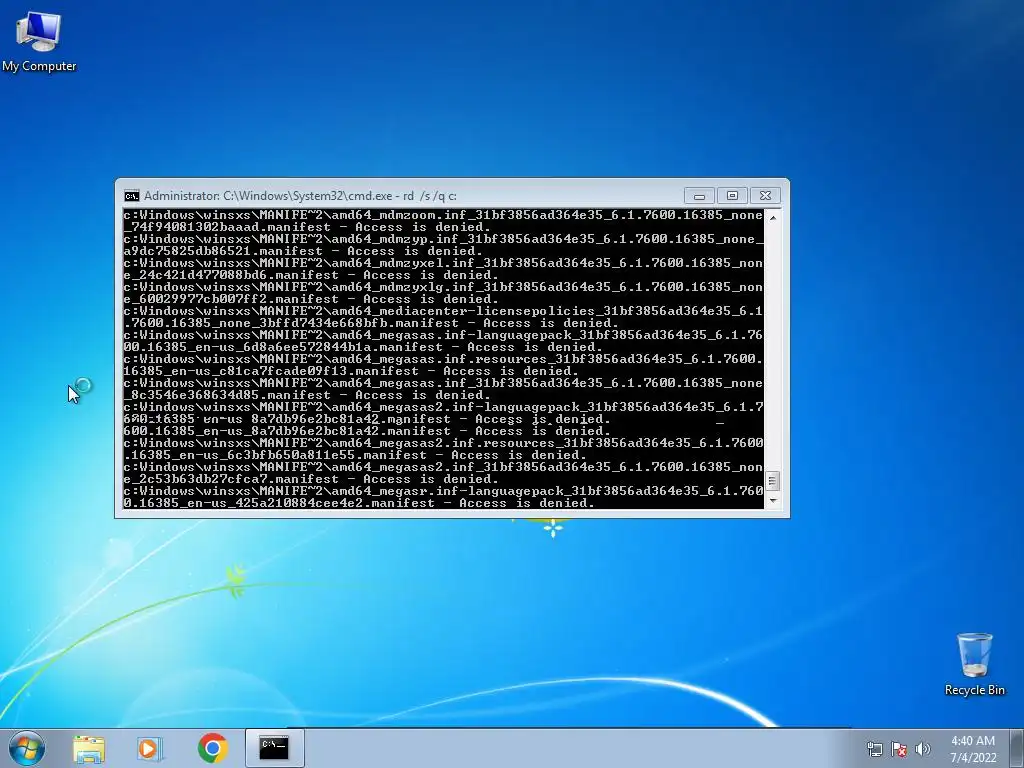Click the console scrollbar thumb
Viewport: 1024px width, 768px height.
pyautogui.click(x=773, y=481)
